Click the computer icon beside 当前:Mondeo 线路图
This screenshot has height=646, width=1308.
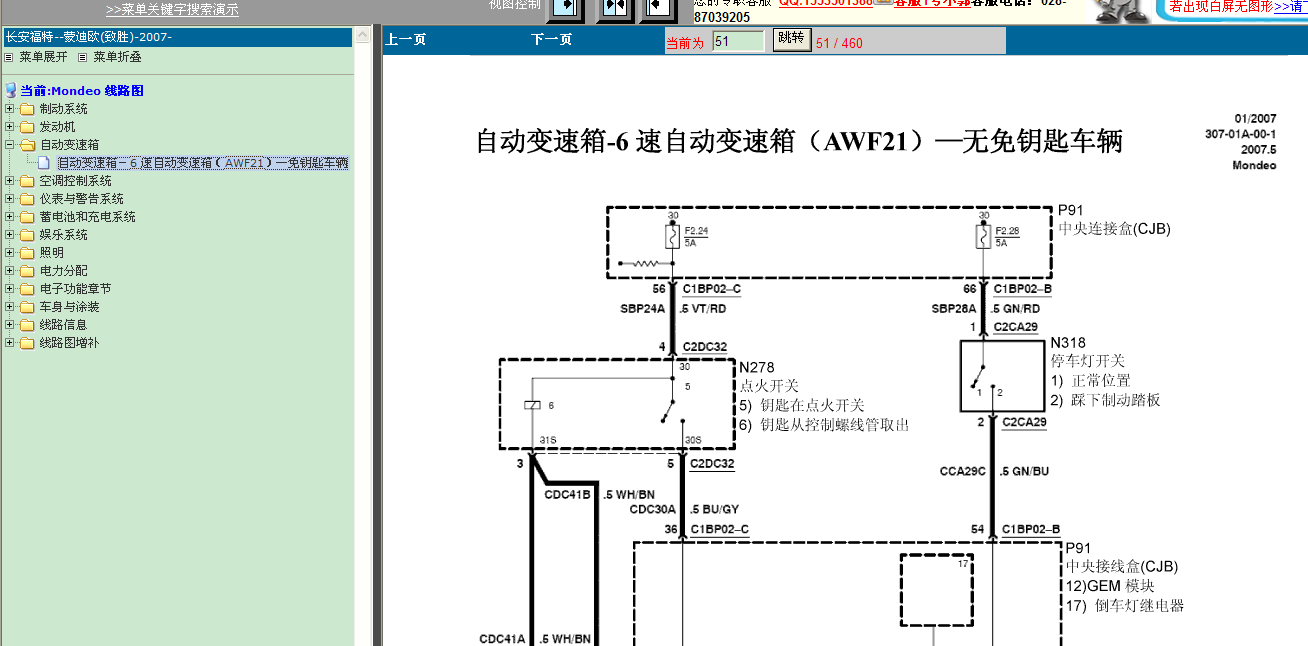pyautogui.click(x=13, y=91)
